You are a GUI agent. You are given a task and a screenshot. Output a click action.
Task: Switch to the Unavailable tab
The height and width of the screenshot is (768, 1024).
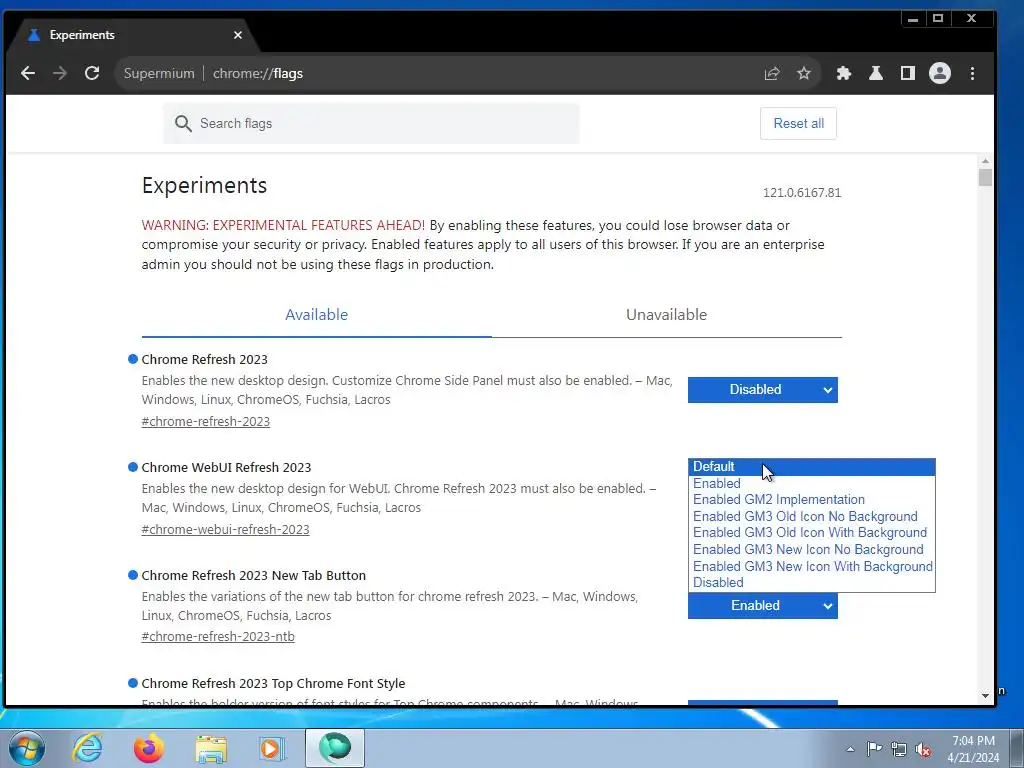[666, 315]
